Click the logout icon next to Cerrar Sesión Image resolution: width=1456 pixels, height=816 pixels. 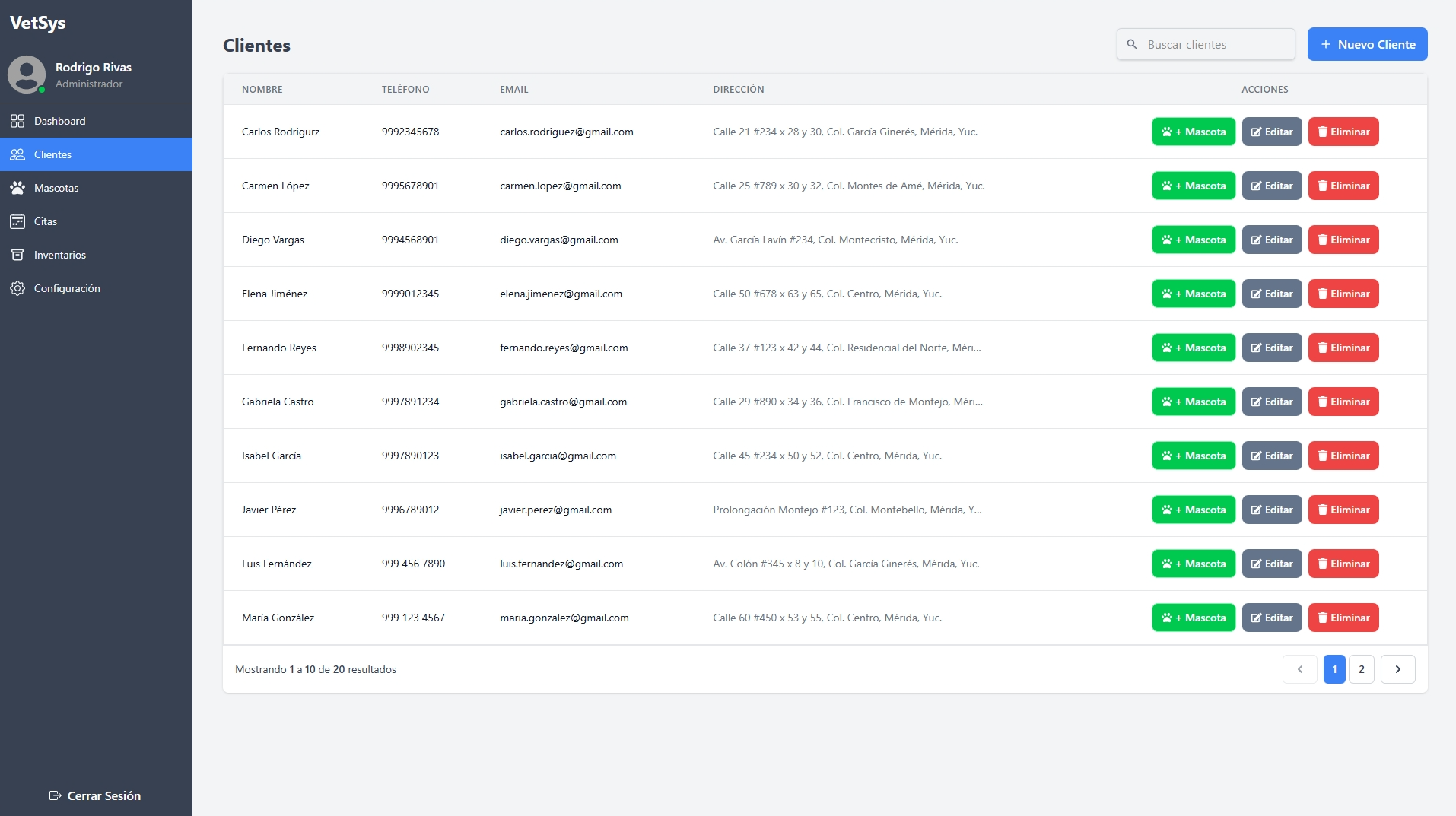pos(54,795)
